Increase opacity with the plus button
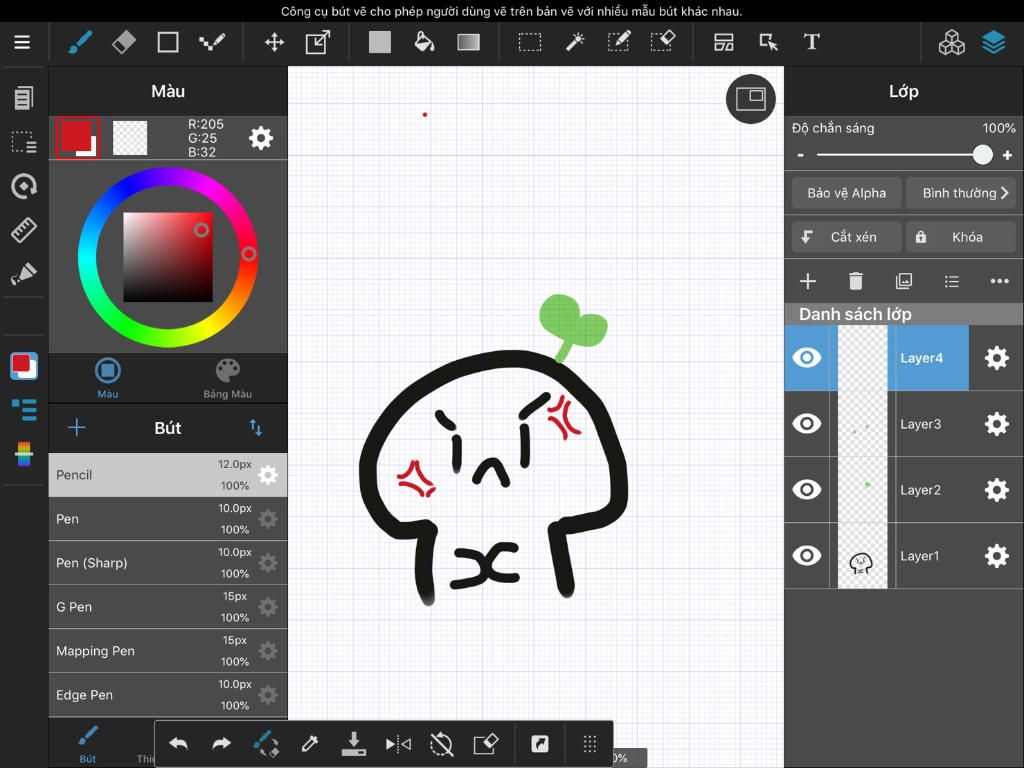 click(x=1008, y=155)
